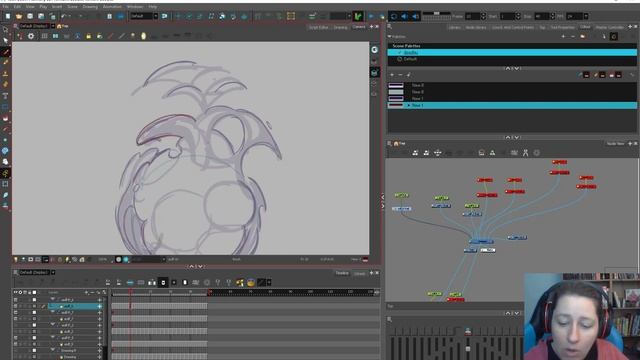Image resolution: width=640 pixels, height=360 pixels.
Task: Click the red playhead marker on timeline ruler
Action: 131,292
